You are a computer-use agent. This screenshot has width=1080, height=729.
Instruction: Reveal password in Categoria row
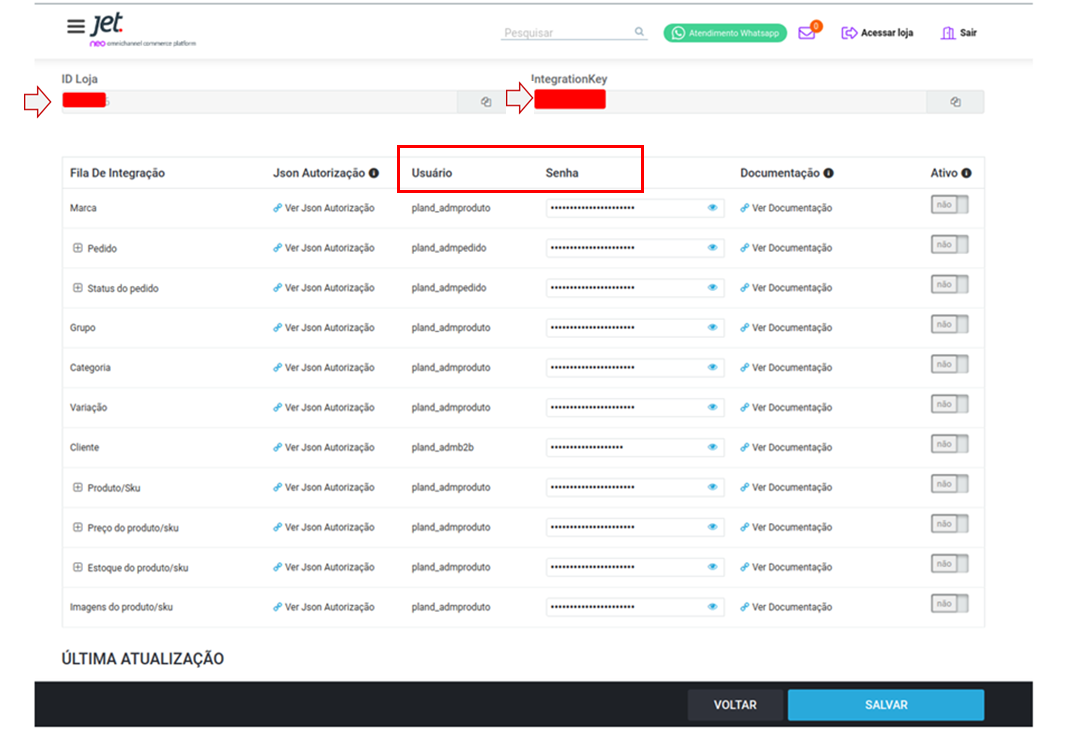(712, 367)
